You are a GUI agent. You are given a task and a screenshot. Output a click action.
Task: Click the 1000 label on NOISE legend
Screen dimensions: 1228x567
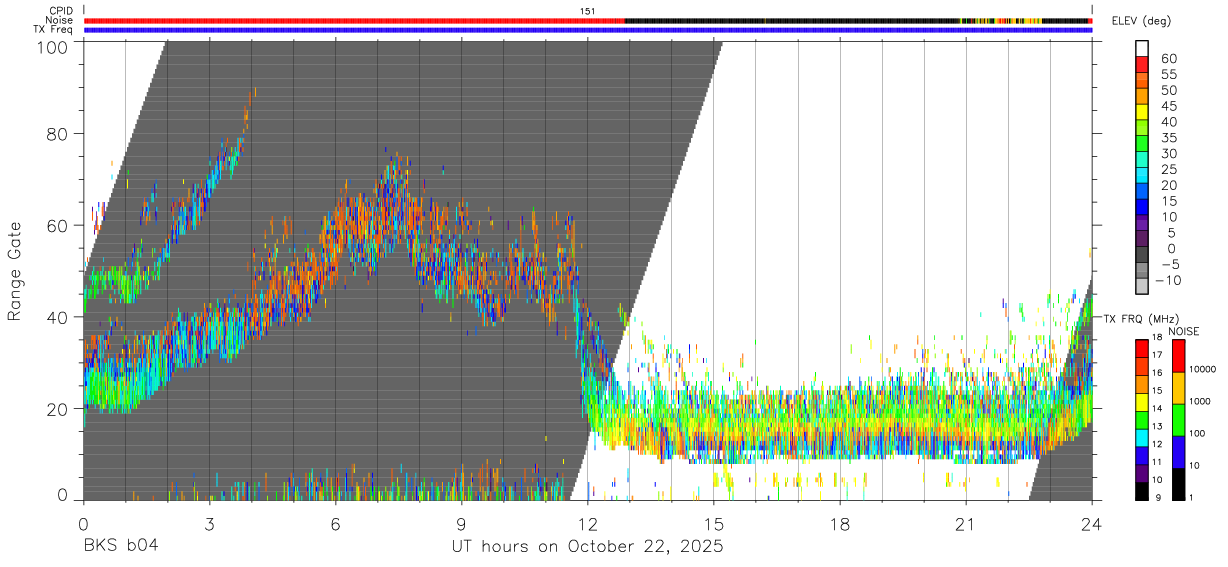point(1200,401)
